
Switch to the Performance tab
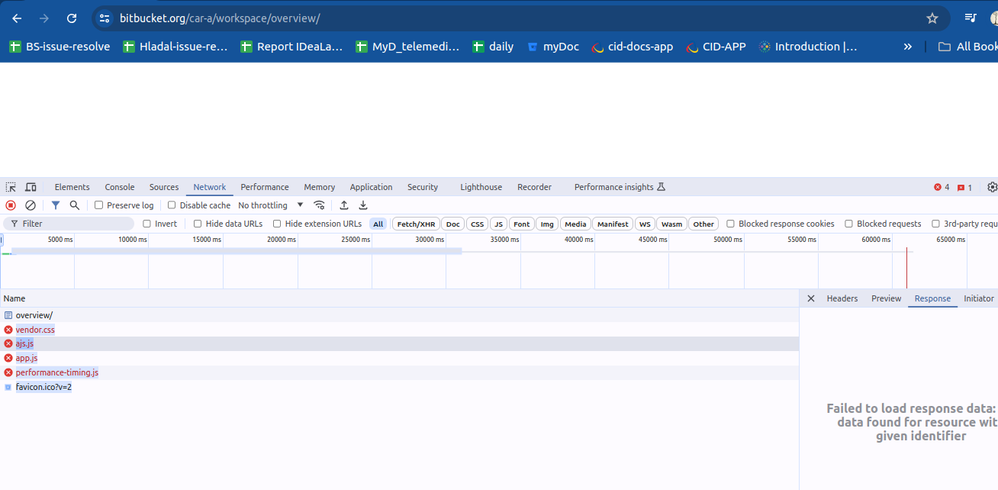[x=265, y=187]
